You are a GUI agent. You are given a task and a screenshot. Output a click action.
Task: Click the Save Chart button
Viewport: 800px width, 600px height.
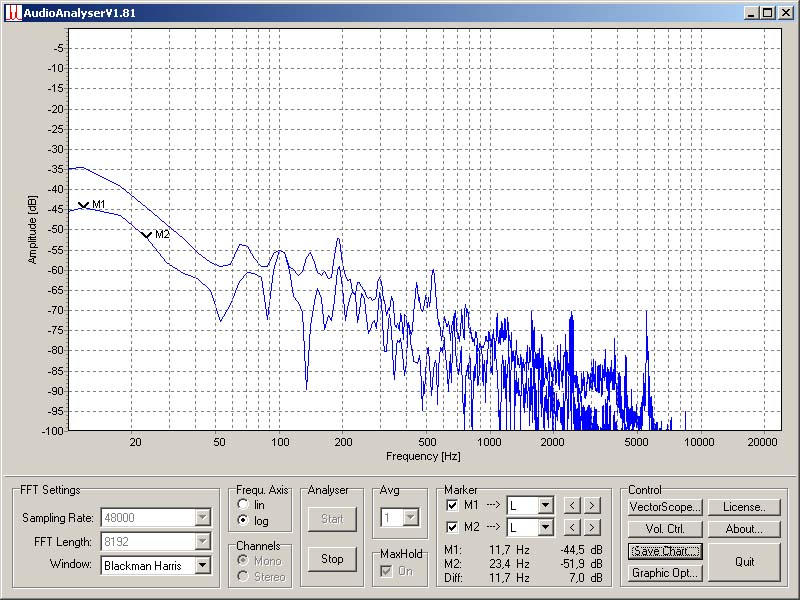coord(665,551)
